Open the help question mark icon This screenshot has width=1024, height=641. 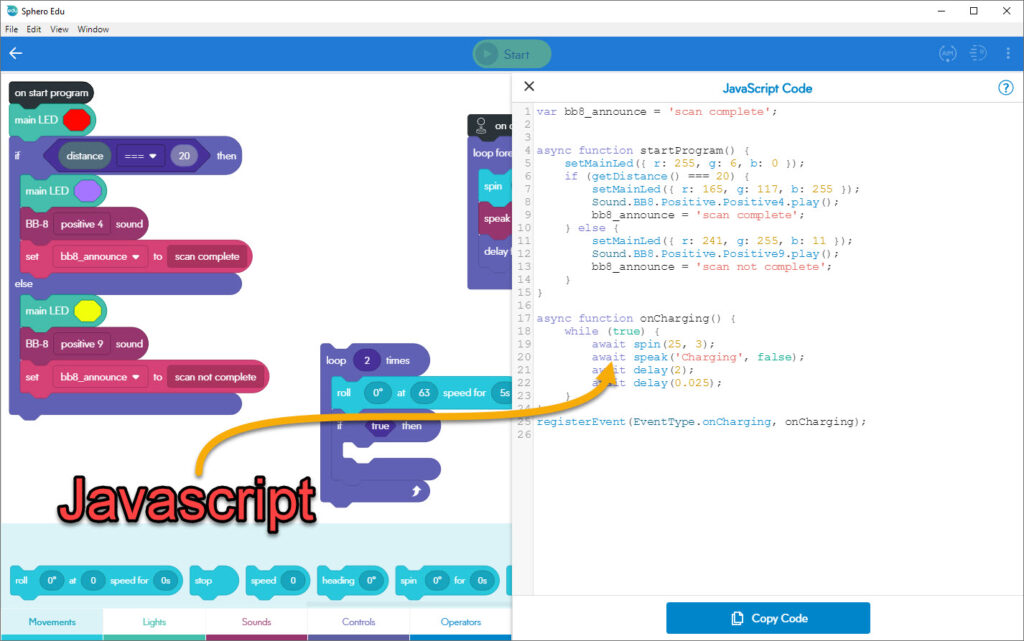click(1005, 87)
